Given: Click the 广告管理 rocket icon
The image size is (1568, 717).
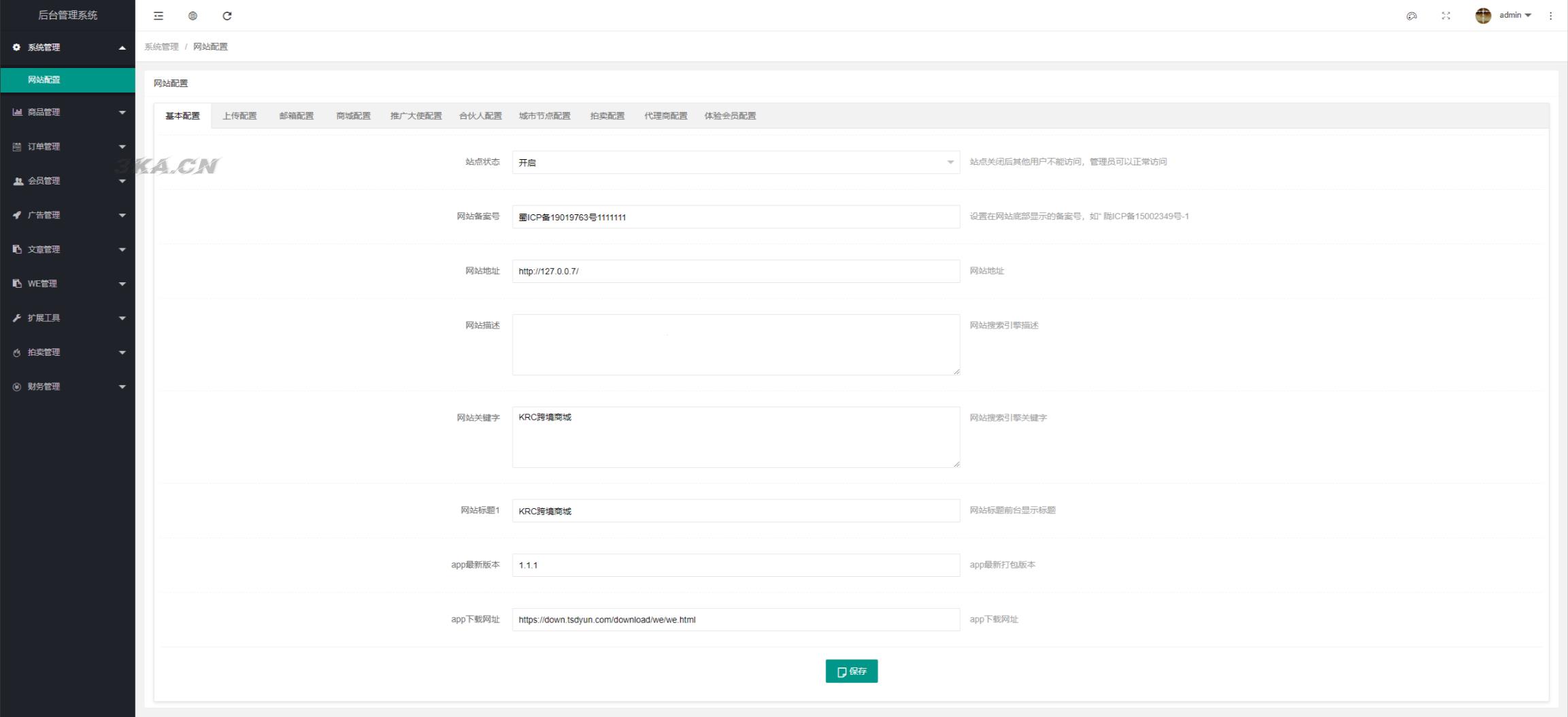Looking at the screenshot, I should pyautogui.click(x=17, y=215).
